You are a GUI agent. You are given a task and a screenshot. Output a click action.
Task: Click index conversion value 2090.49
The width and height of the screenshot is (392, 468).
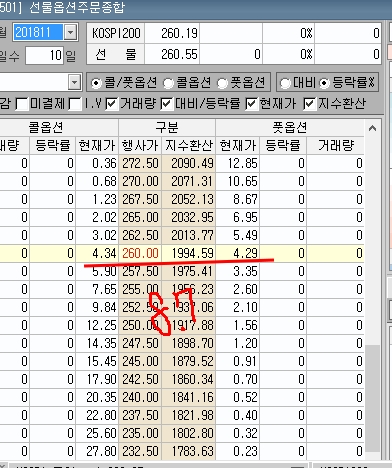[189, 163]
